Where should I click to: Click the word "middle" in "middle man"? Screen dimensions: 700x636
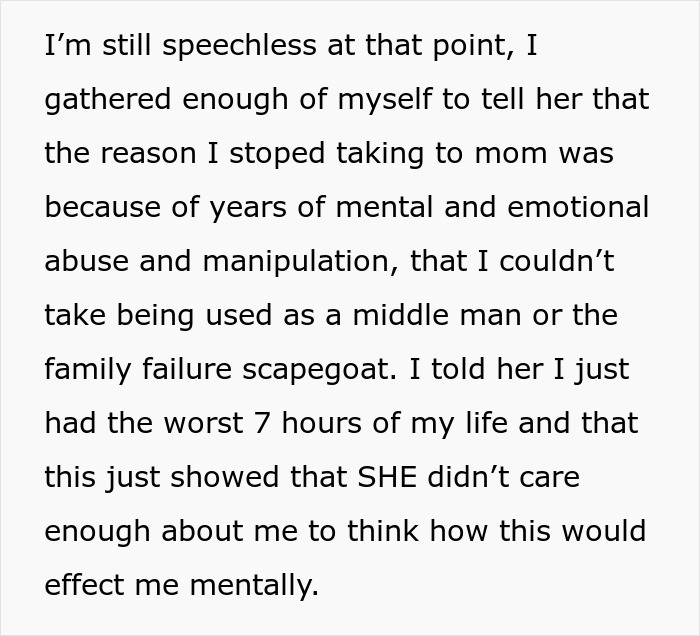pos(400,315)
